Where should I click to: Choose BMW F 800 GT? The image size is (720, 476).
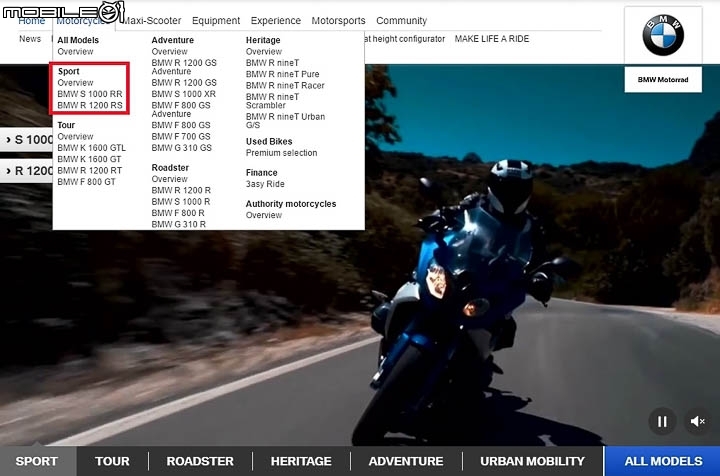[86, 182]
